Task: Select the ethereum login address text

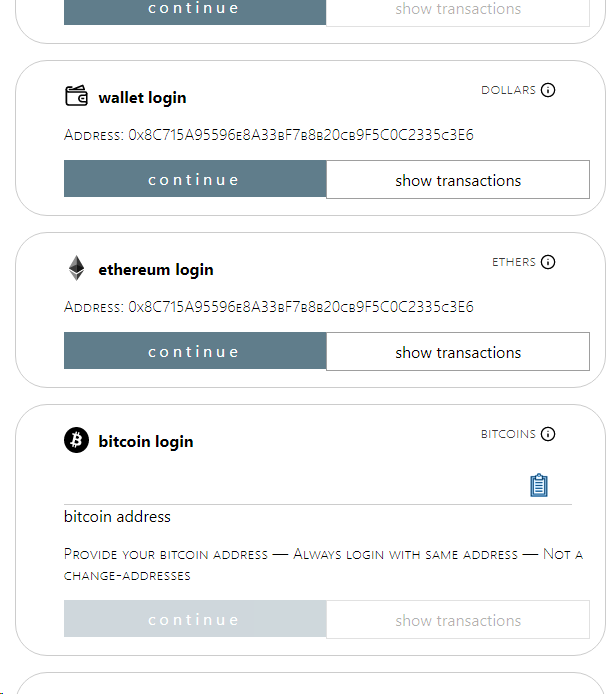Action: [x=269, y=307]
